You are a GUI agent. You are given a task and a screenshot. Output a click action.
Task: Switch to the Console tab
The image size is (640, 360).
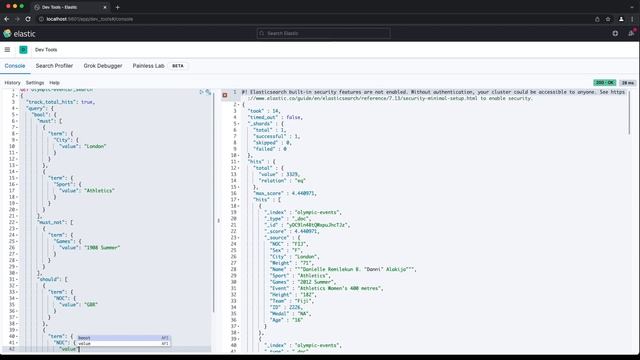pos(15,66)
